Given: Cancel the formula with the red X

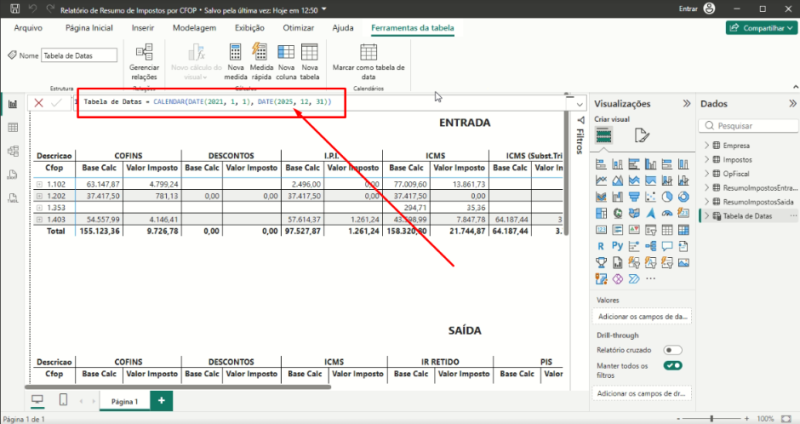Looking at the screenshot, I should coord(39,103).
